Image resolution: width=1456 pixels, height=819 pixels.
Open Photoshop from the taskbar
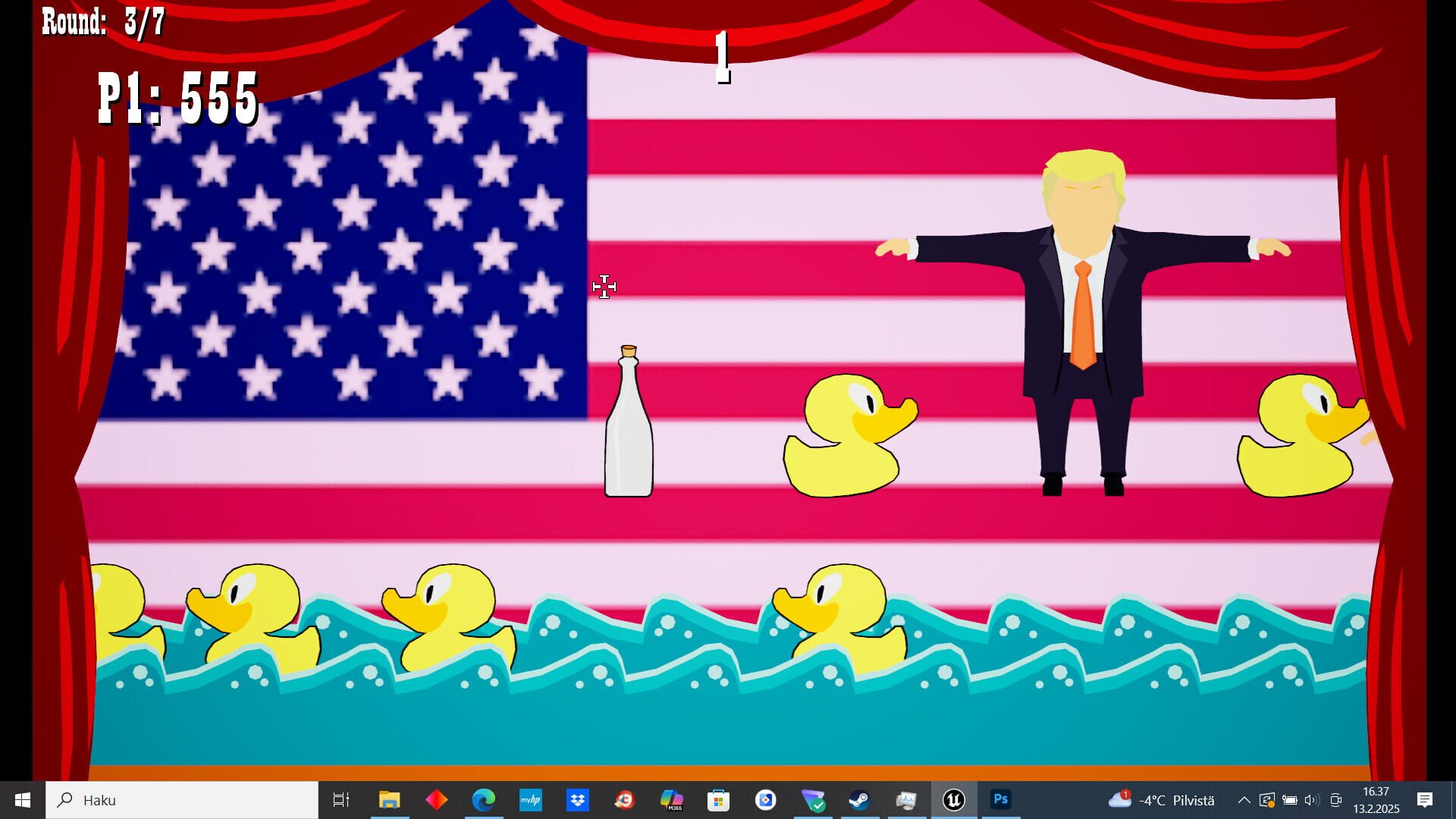click(1001, 800)
